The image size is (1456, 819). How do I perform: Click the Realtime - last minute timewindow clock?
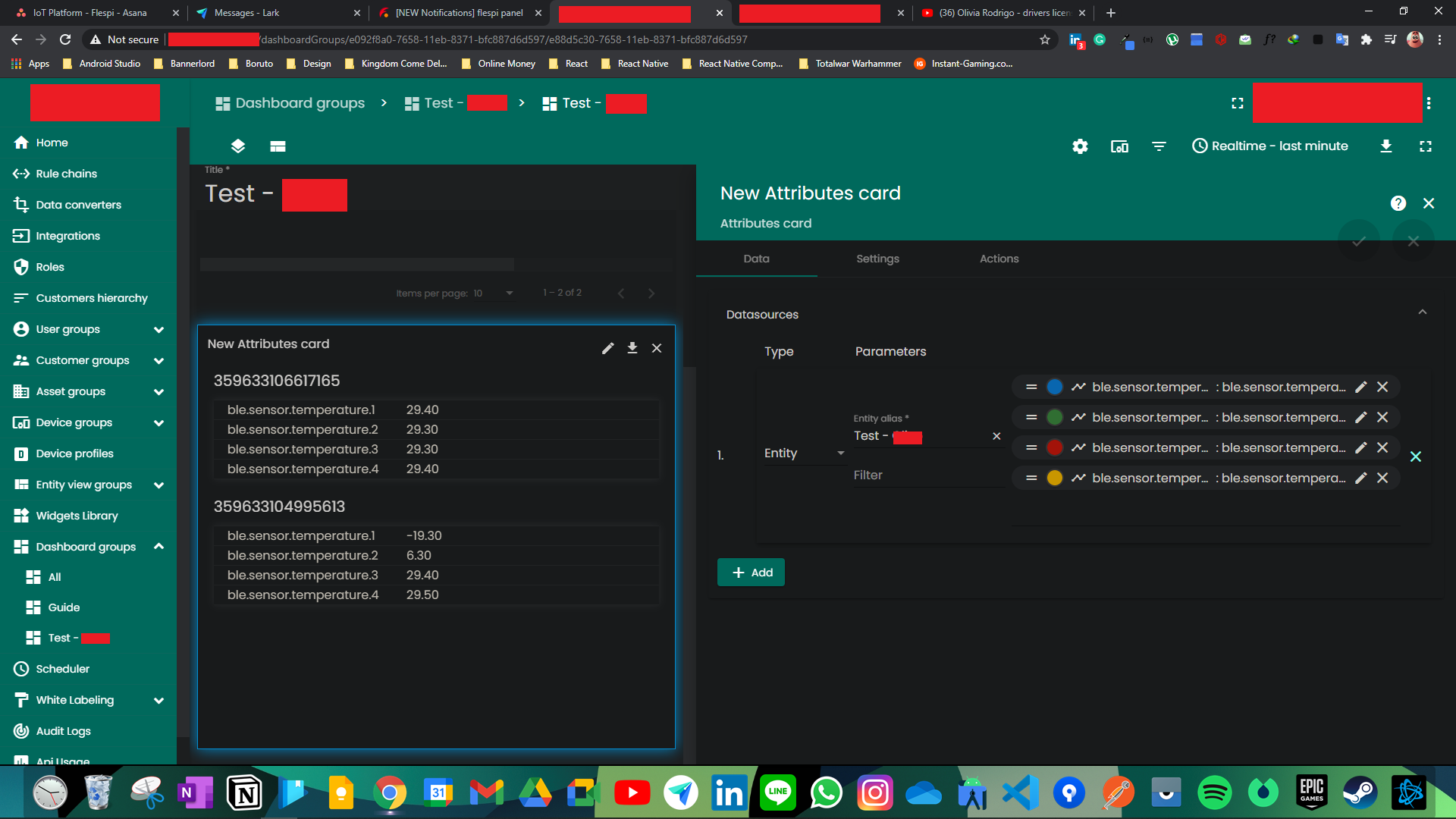(1270, 146)
